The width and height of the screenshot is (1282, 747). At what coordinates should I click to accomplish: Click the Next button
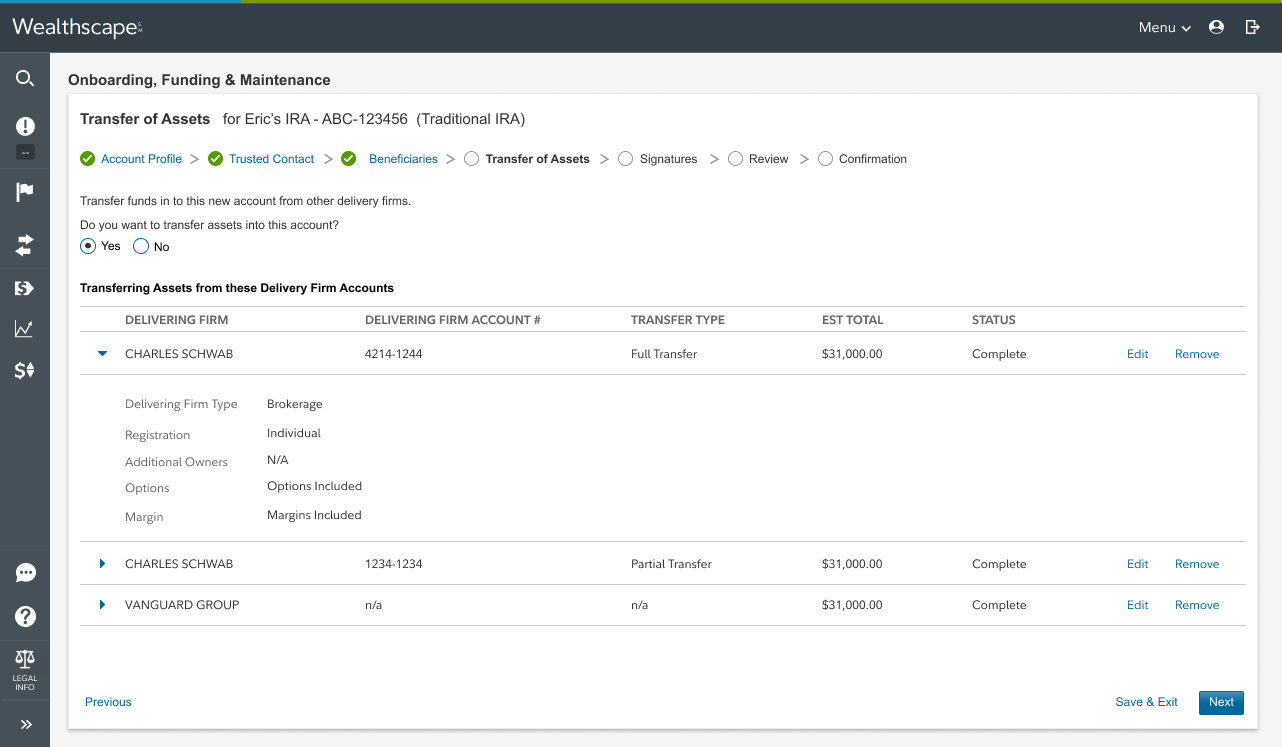click(x=1221, y=702)
